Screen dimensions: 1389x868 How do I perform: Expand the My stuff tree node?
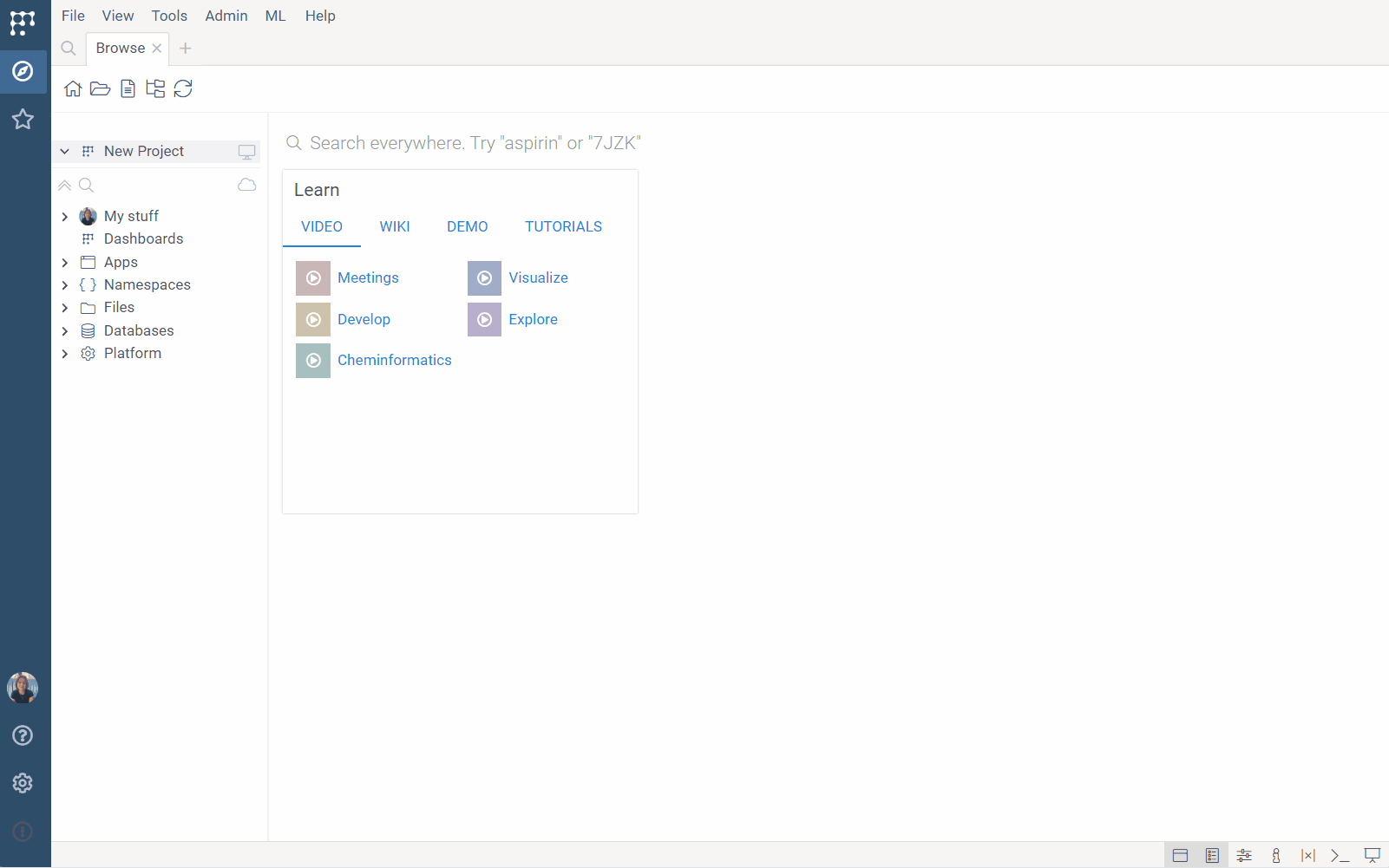tap(65, 217)
